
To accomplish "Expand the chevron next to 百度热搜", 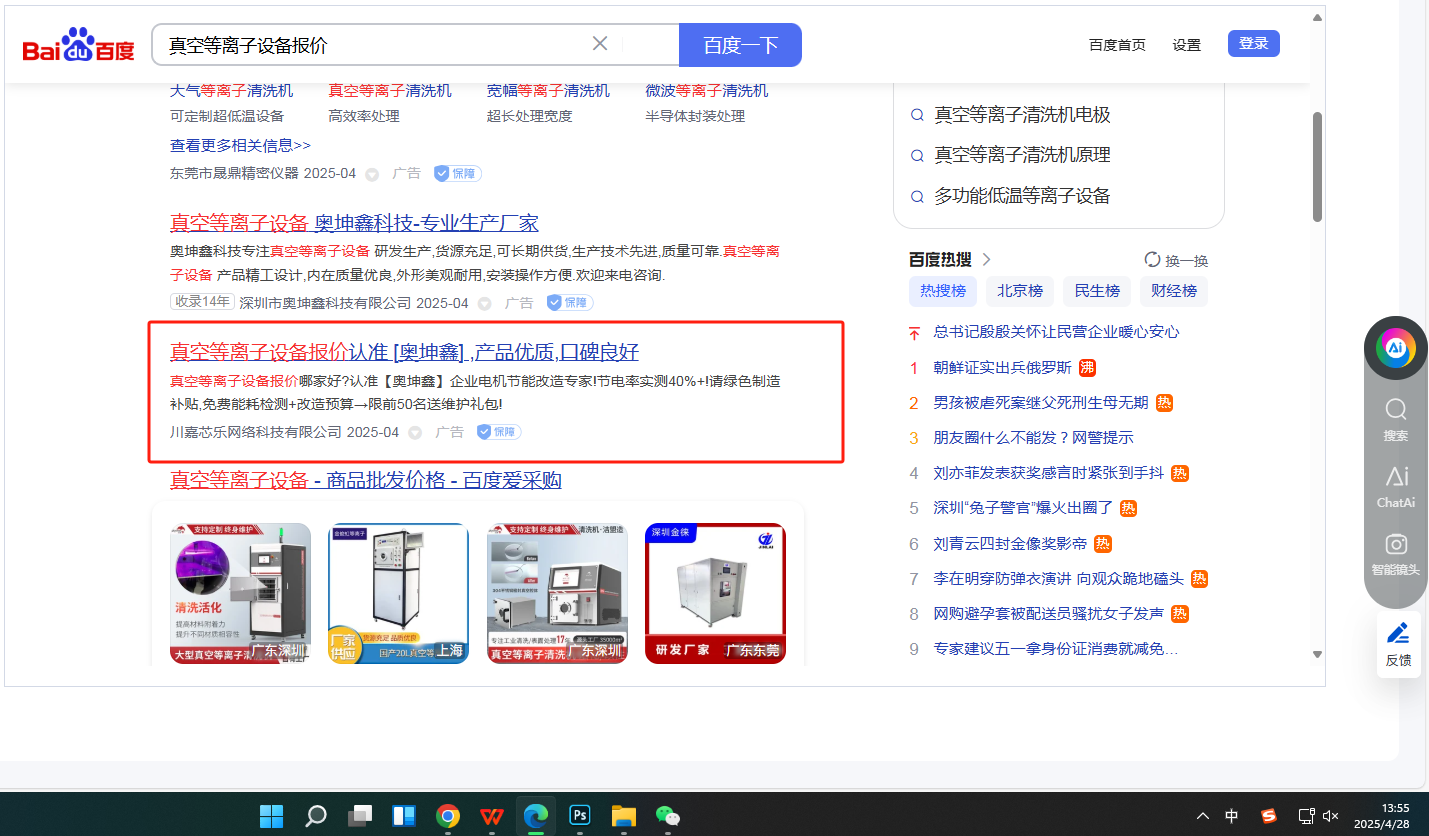I will (x=986, y=260).
